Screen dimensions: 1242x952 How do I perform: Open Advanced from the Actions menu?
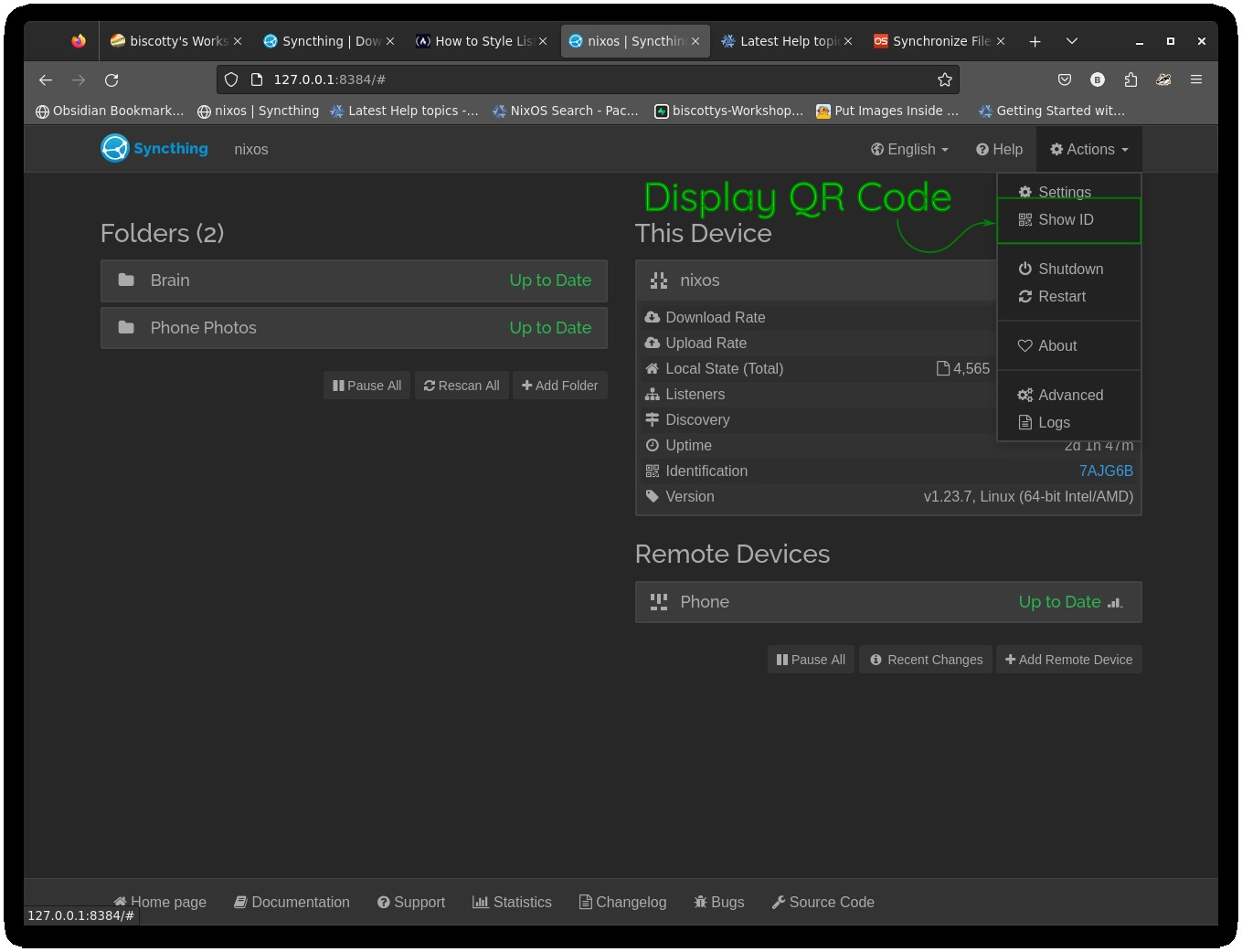1069,395
